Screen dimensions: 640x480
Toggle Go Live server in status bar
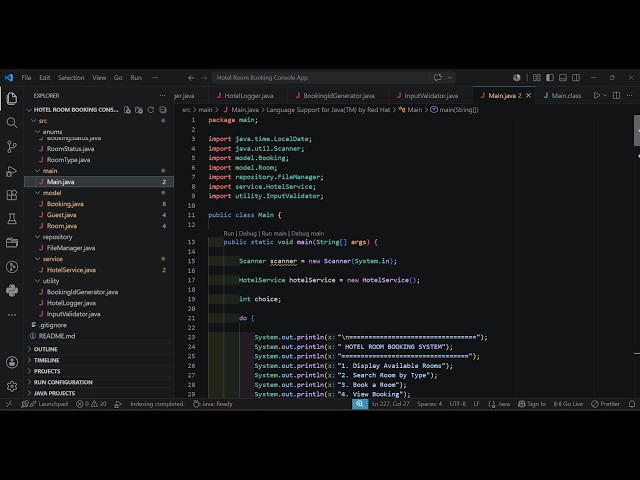coord(568,404)
